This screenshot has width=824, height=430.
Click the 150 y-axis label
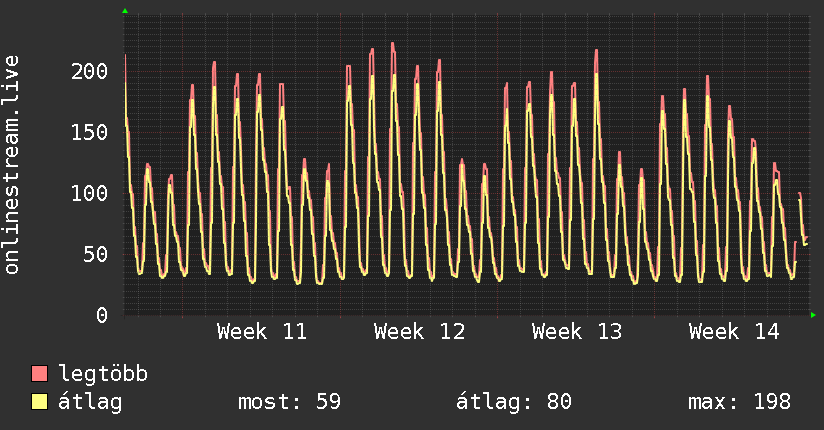(89, 132)
